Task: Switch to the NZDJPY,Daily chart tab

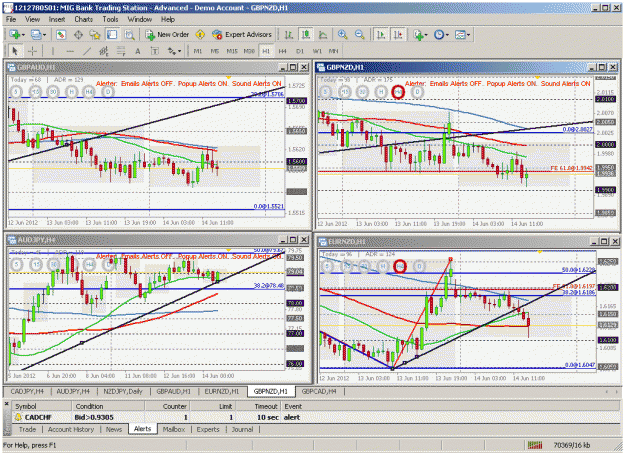Action: [123, 391]
